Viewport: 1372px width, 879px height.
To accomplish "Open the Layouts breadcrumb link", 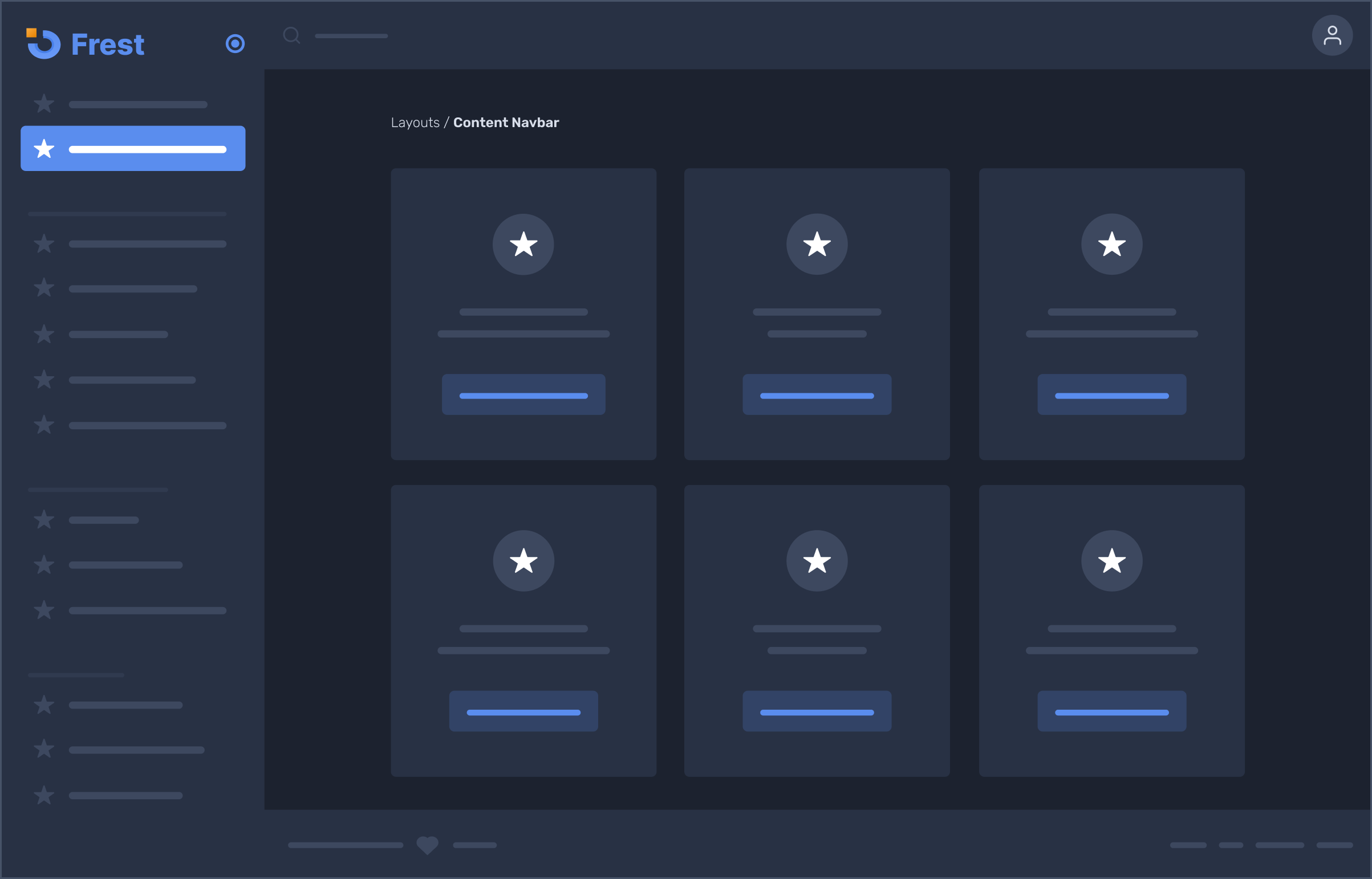I will (x=415, y=122).
